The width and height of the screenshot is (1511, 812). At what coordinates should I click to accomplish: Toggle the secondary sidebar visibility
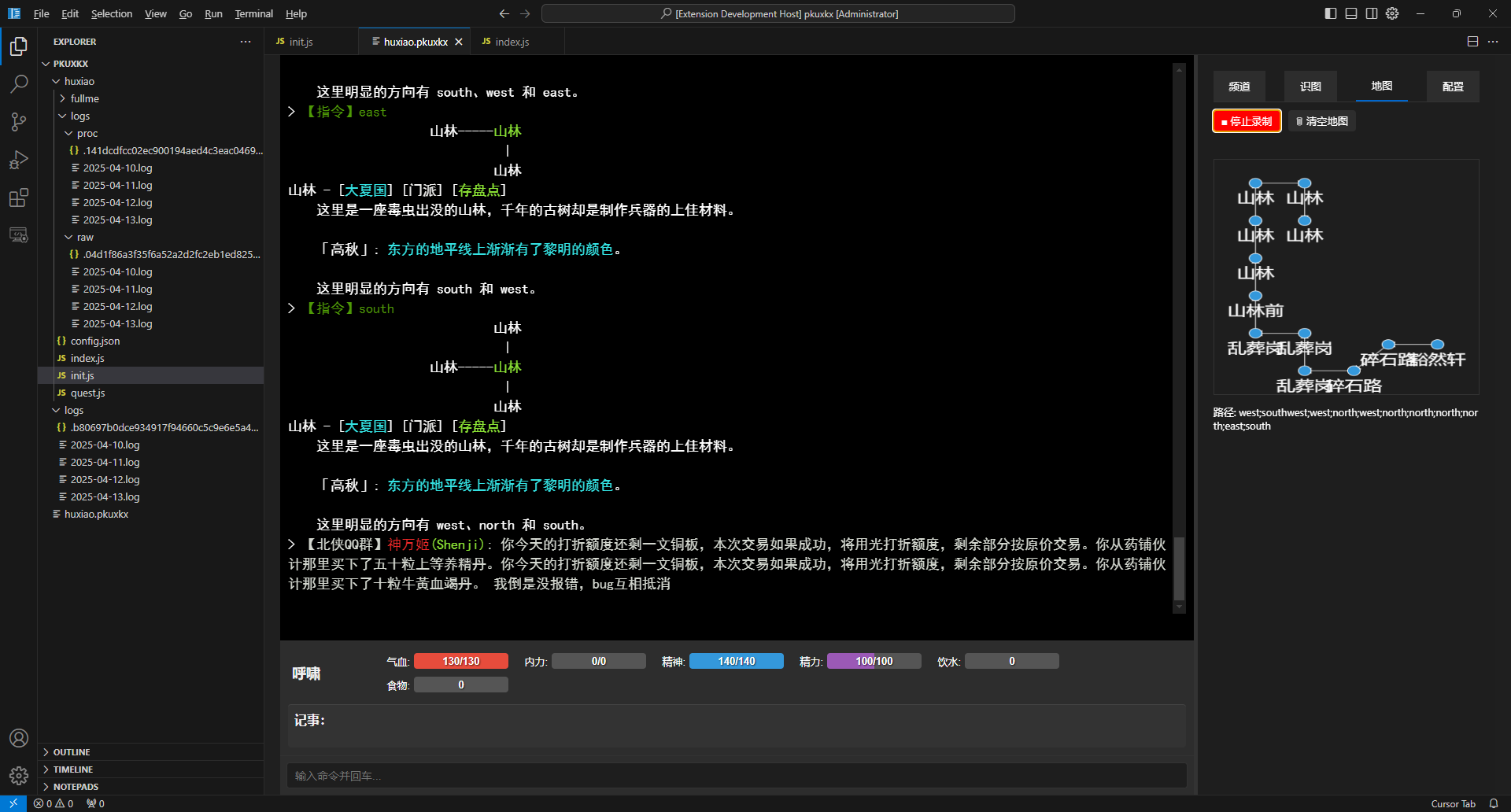1371,13
